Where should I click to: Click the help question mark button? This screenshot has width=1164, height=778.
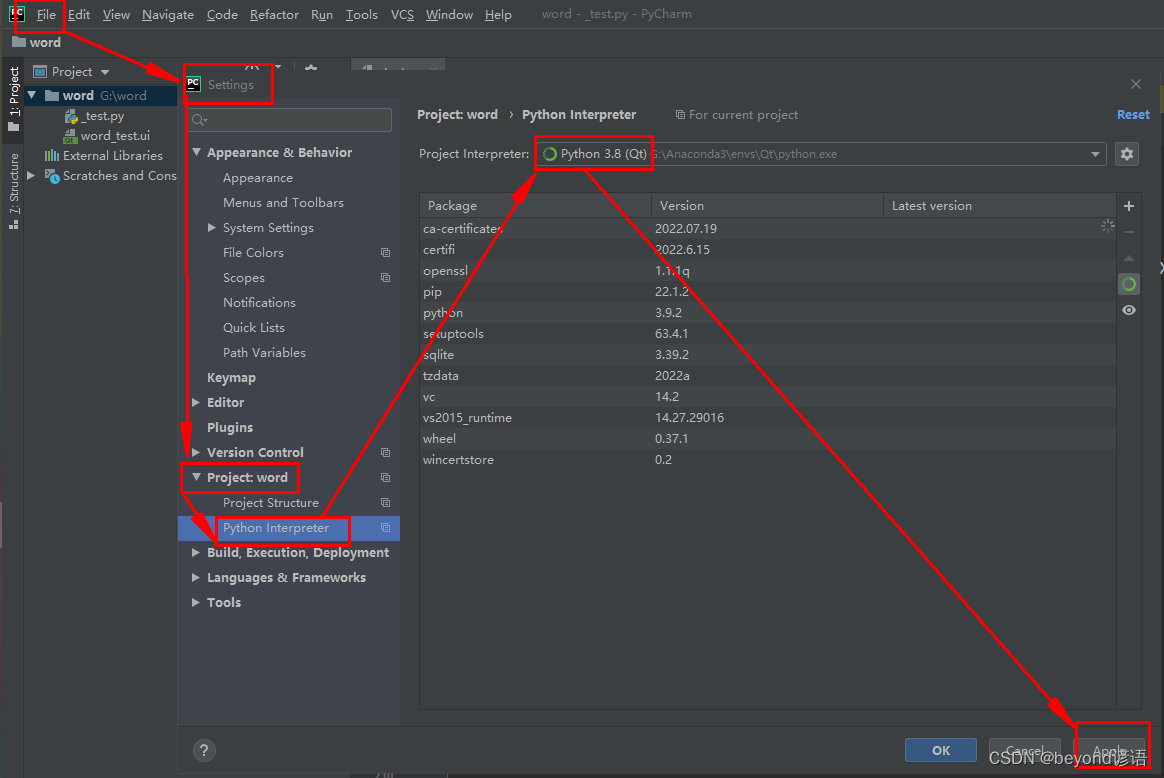coord(203,750)
